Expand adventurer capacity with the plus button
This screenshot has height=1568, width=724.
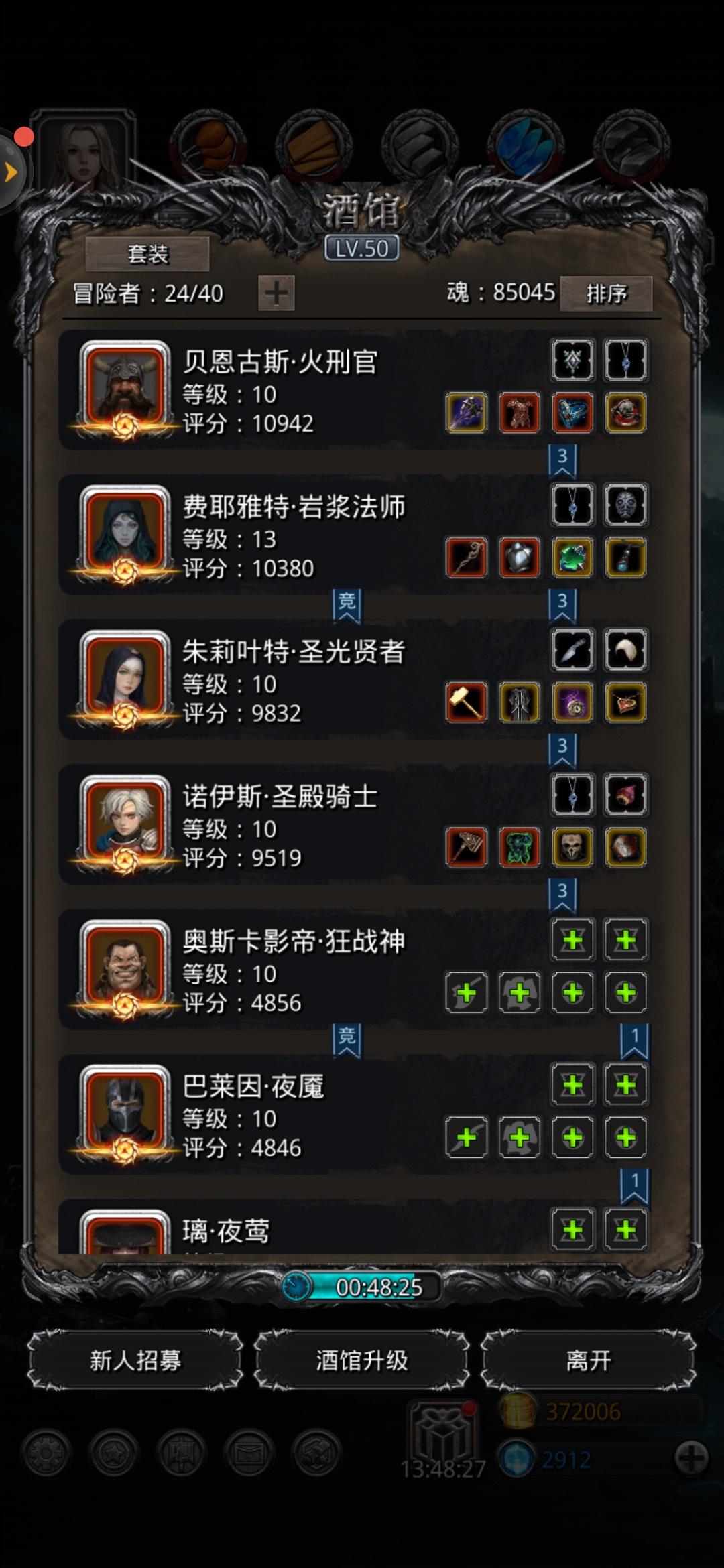[x=276, y=293]
